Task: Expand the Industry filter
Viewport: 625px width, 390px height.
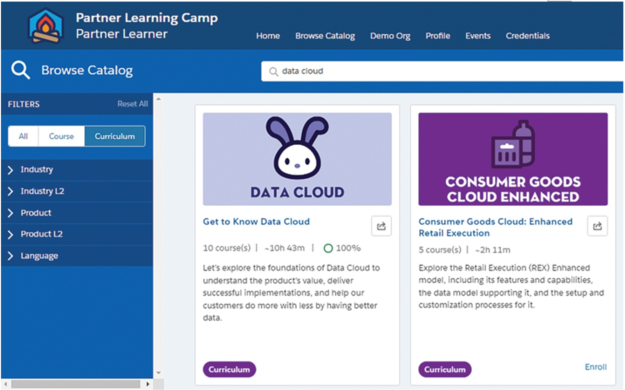Action: (77, 169)
